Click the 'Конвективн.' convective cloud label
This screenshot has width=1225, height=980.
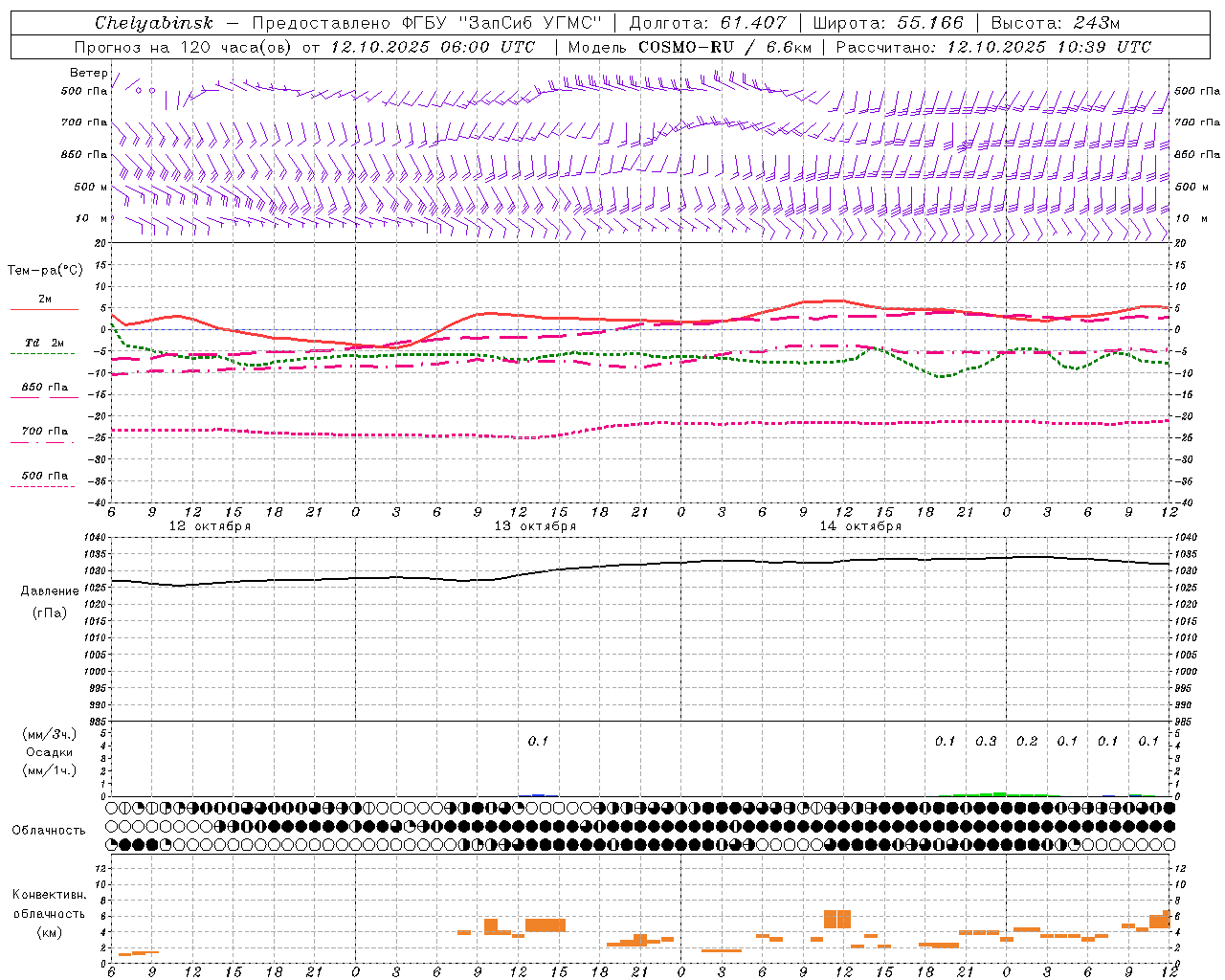(50, 895)
